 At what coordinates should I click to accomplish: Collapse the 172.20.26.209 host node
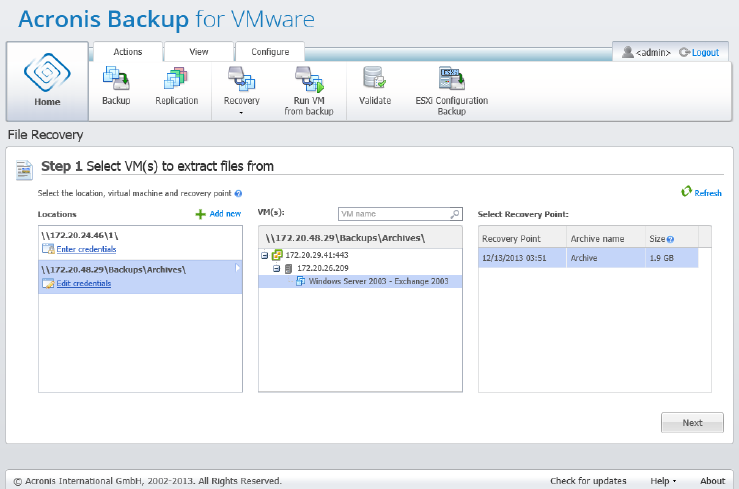click(277, 269)
